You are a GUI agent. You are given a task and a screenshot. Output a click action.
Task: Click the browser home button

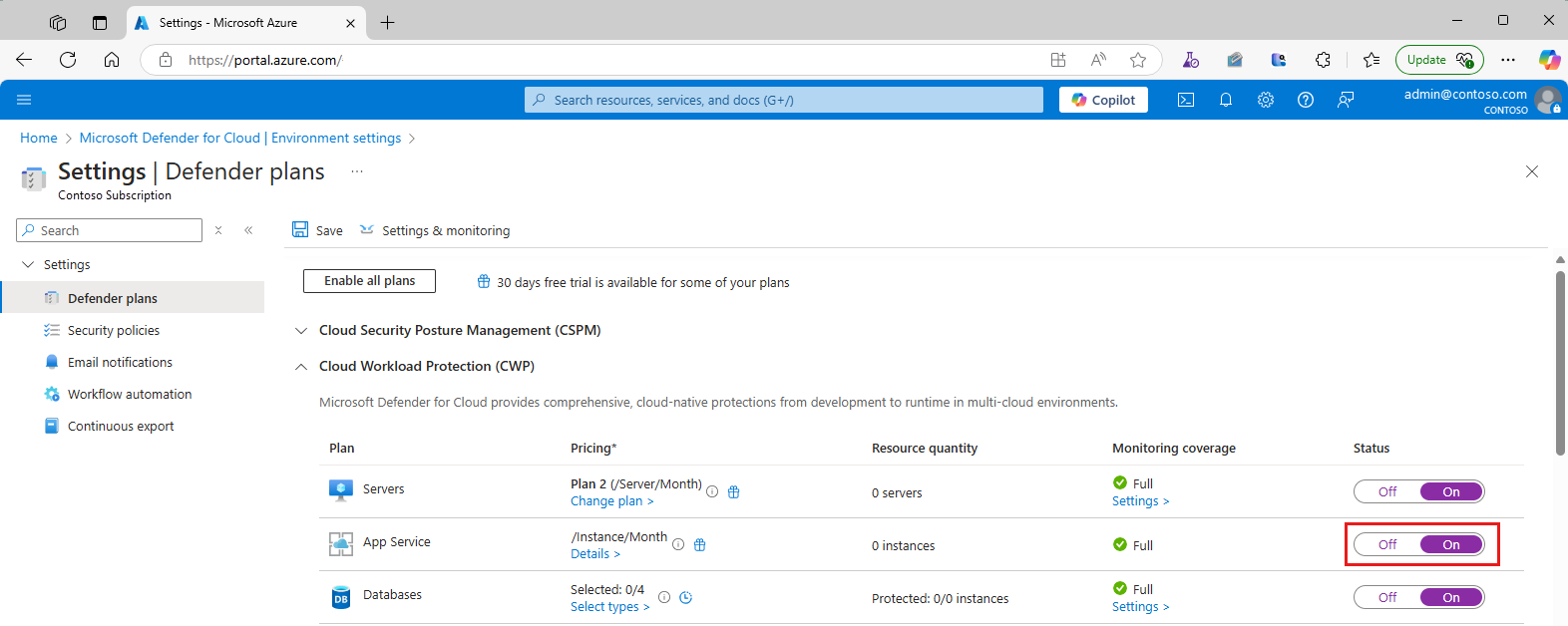click(x=112, y=60)
